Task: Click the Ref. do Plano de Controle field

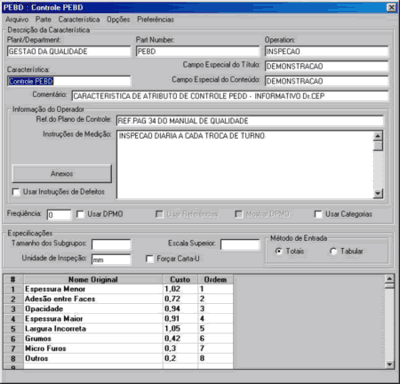Action: point(250,121)
